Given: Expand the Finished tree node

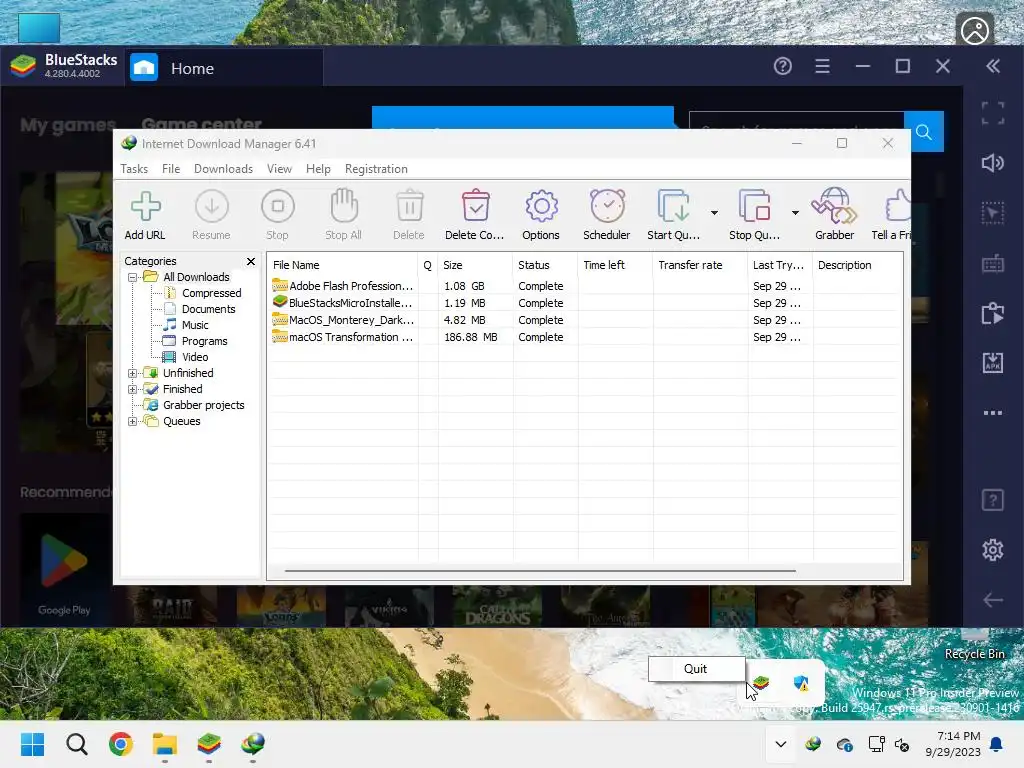Looking at the screenshot, I should [133, 389].
